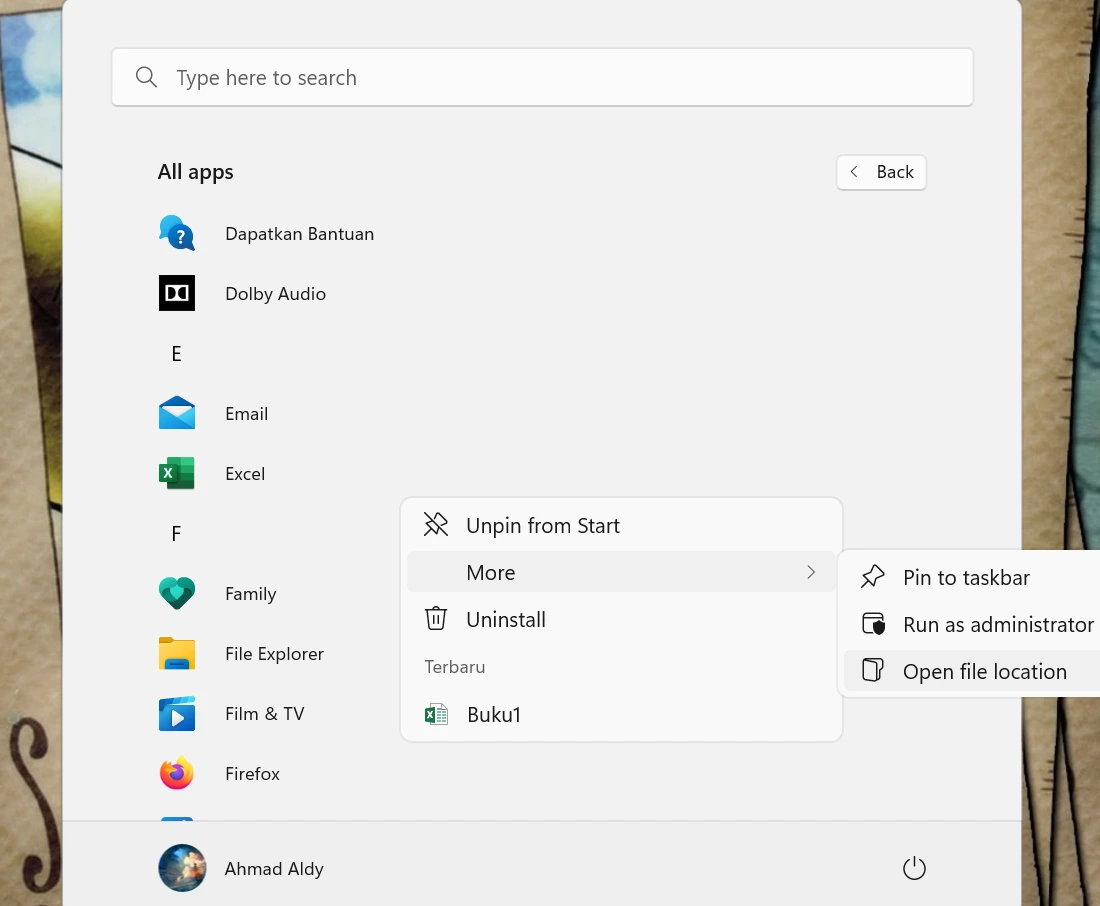This screenshot has height=906, width=1100.
Task: Click Ahmad Aldy profile picture
Action: coord(182,868)
